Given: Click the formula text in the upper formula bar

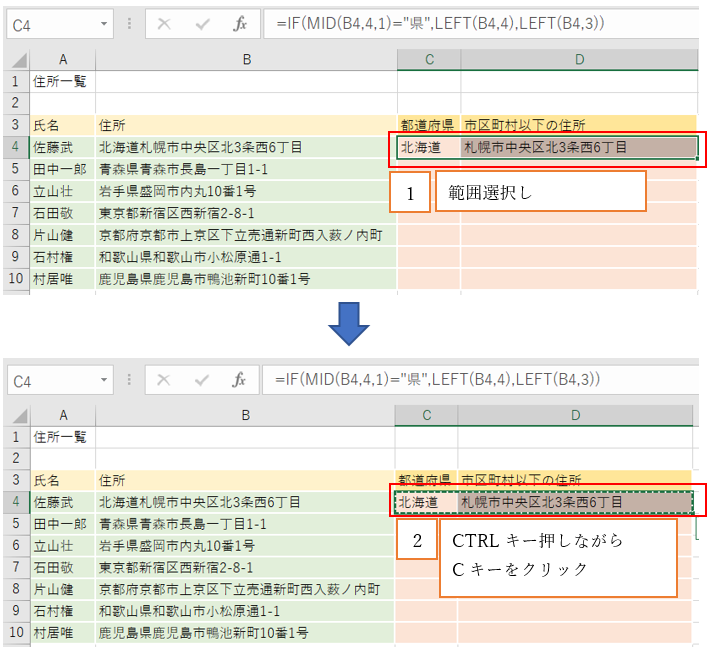Looking at the screenshot, I should [x=434, y=24].
